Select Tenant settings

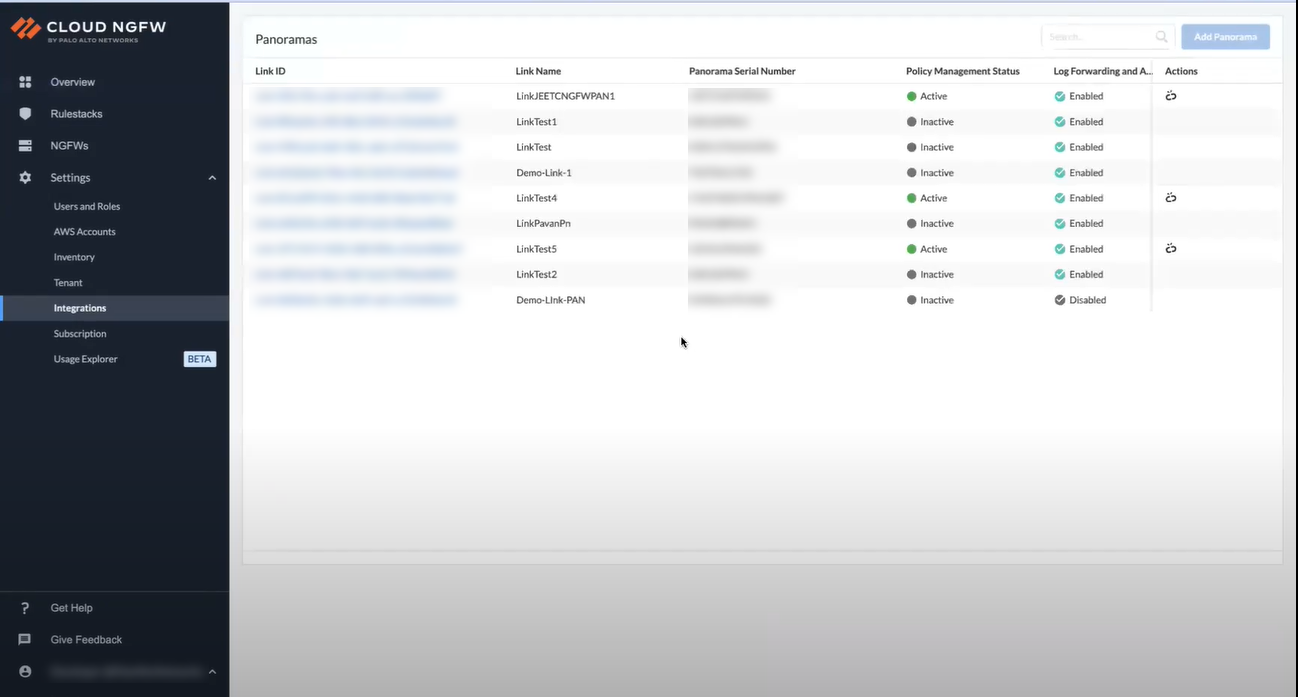pyautogui.click(x=68, y=283)
